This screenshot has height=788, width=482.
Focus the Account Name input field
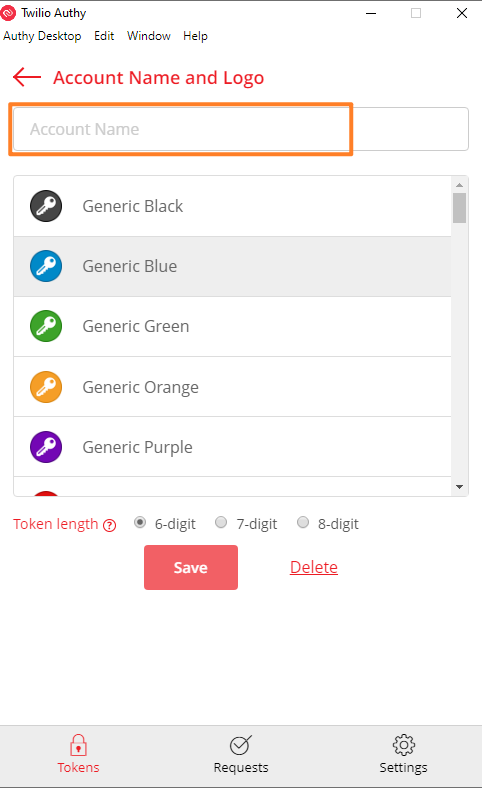[241, 129]
